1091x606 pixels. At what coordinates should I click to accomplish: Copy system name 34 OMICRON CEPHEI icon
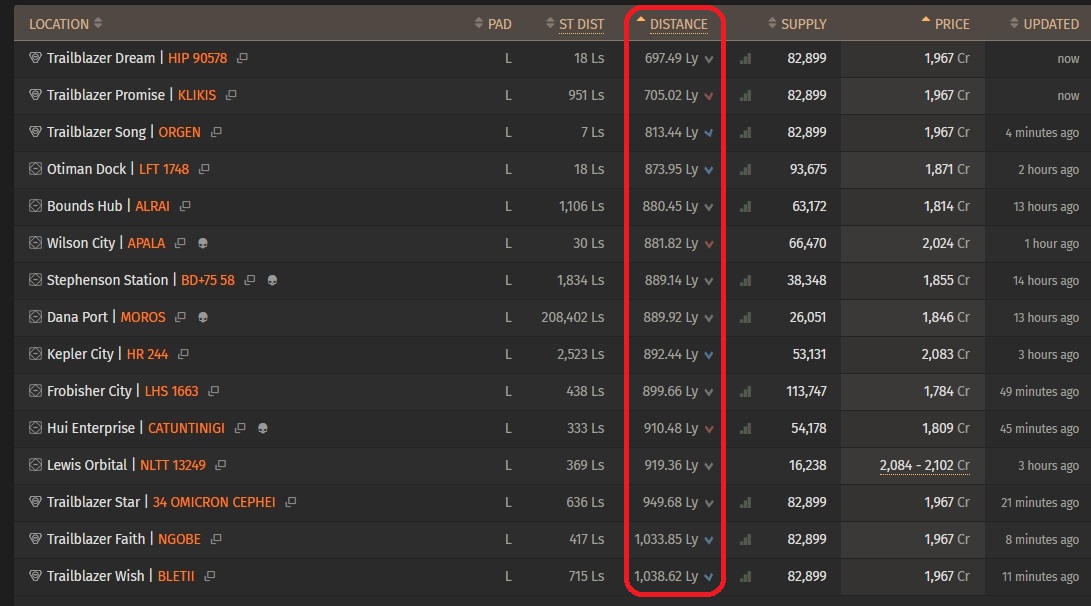[291, 502]
